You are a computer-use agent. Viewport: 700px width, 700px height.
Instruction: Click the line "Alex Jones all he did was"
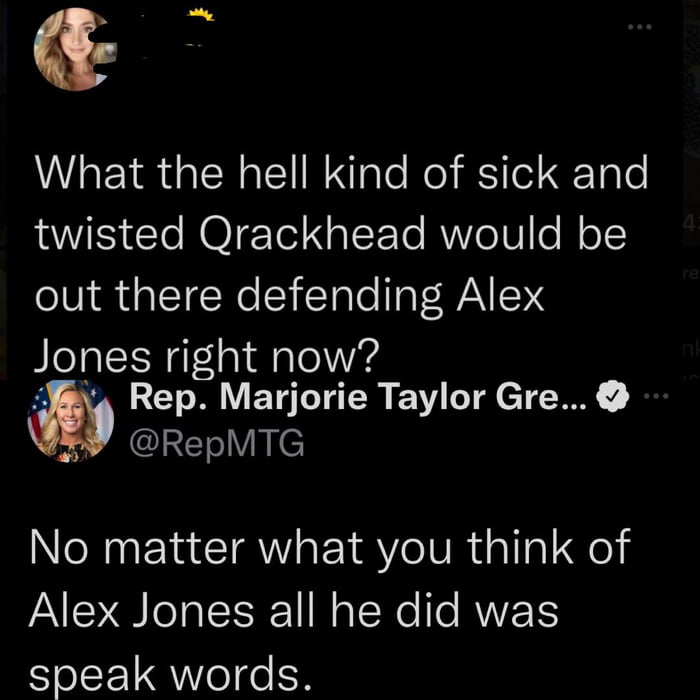pos(296,609)
